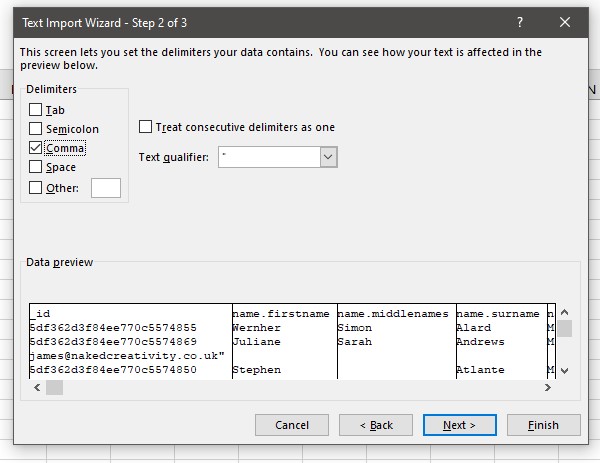Click the Cancel button
The height and width of the screenshot is (463, 600).
(292, 425)
